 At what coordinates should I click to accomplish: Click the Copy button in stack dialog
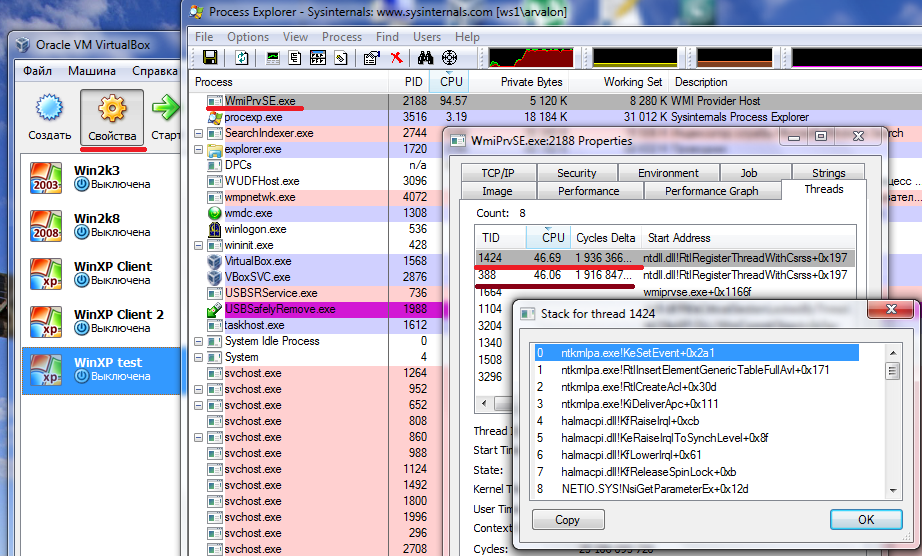pos(567,520)
